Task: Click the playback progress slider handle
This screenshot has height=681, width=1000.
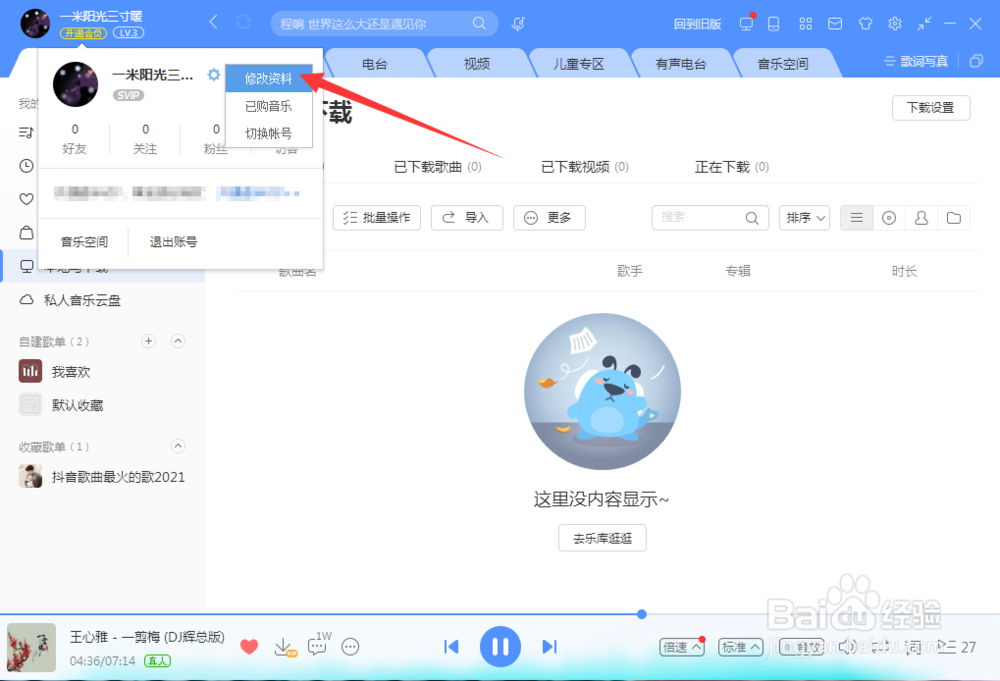Action: click(642, 614)
